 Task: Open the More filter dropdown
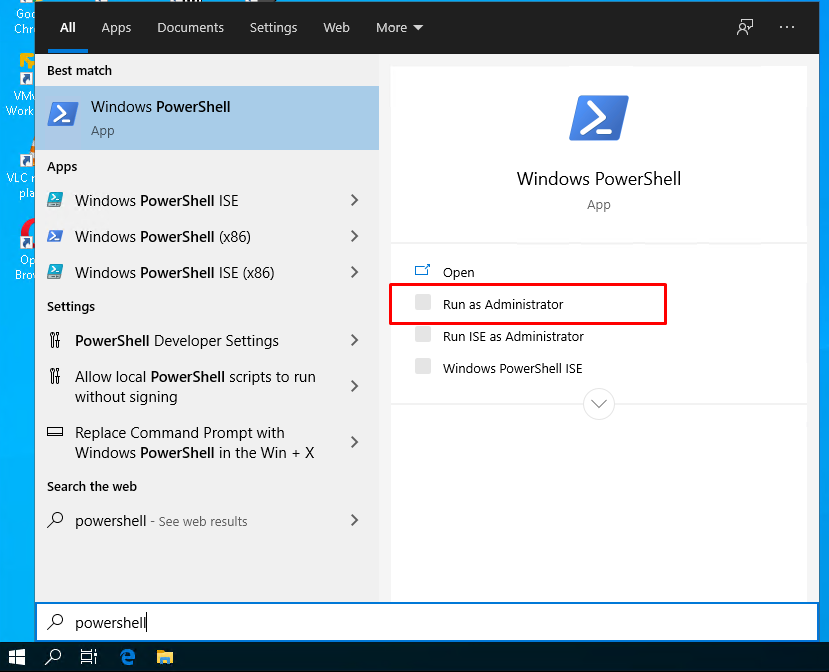click(x=399, y=27)
